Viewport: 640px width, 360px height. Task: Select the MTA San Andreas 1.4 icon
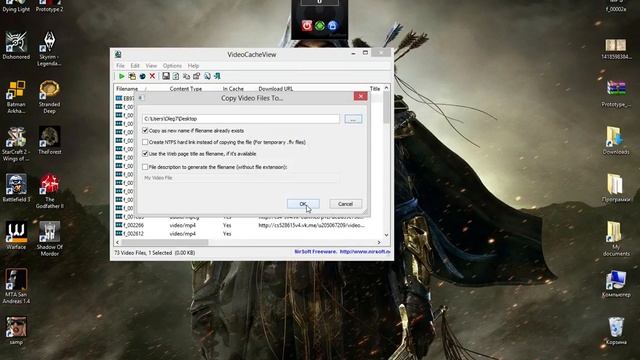pos(16,286)
